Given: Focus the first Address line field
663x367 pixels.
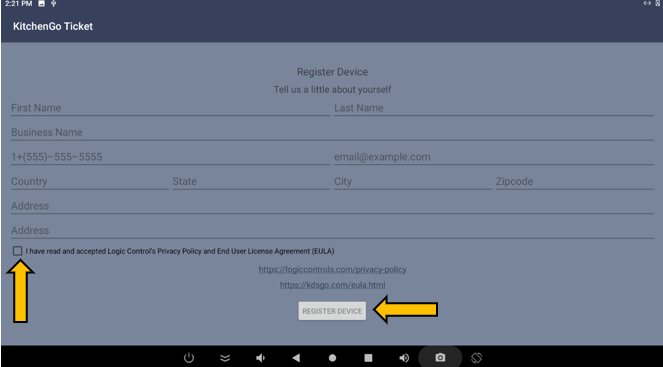Looking at the screenshot, I should click(x=332, y=206).
